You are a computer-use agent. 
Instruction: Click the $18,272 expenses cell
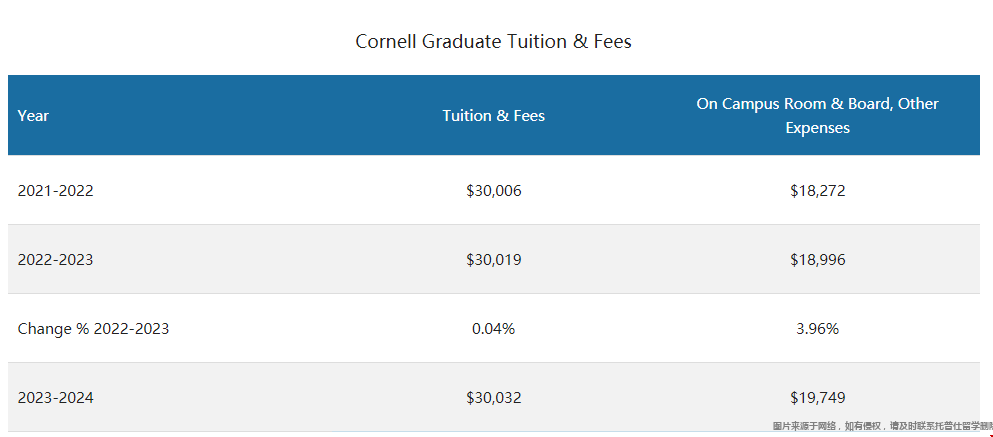click(x=818, y=191)
